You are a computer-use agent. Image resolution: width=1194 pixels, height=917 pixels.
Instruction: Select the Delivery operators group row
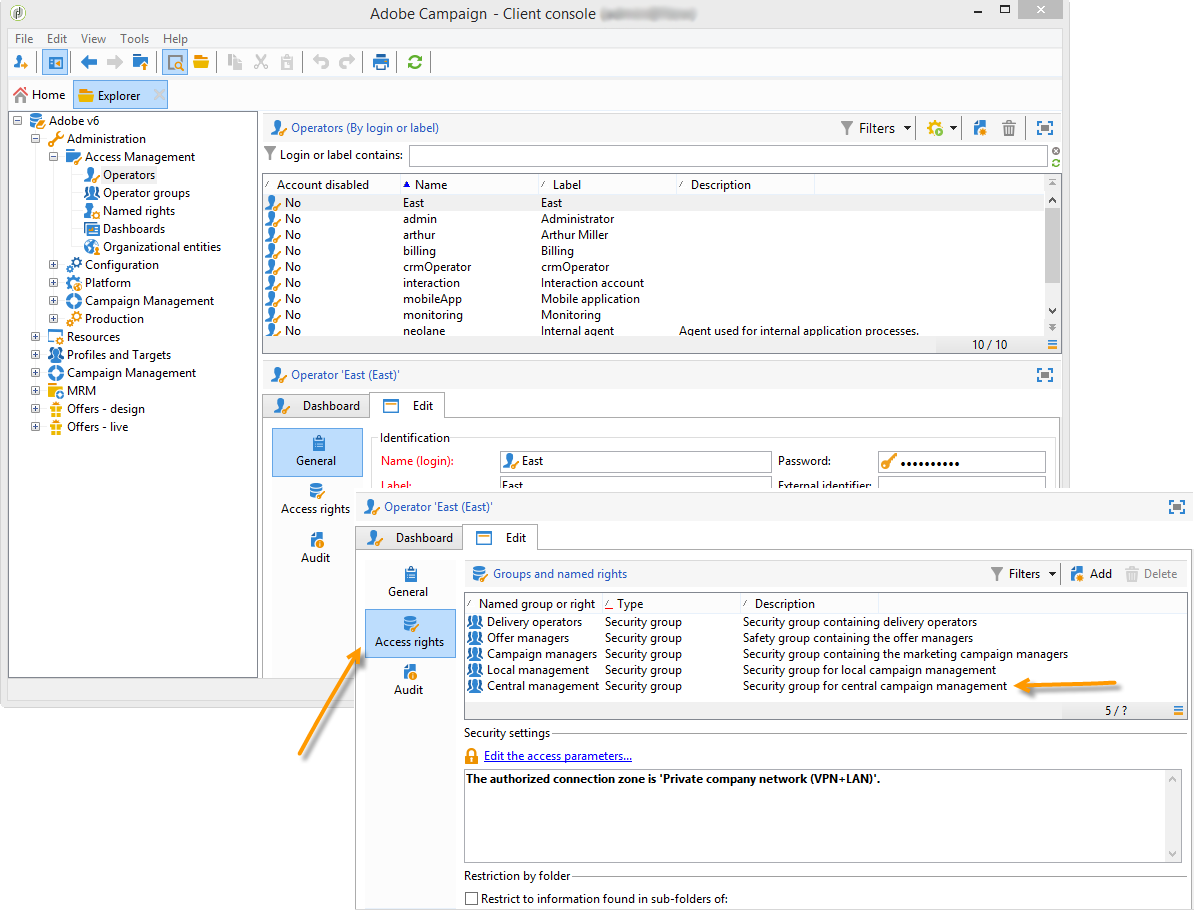825,622
